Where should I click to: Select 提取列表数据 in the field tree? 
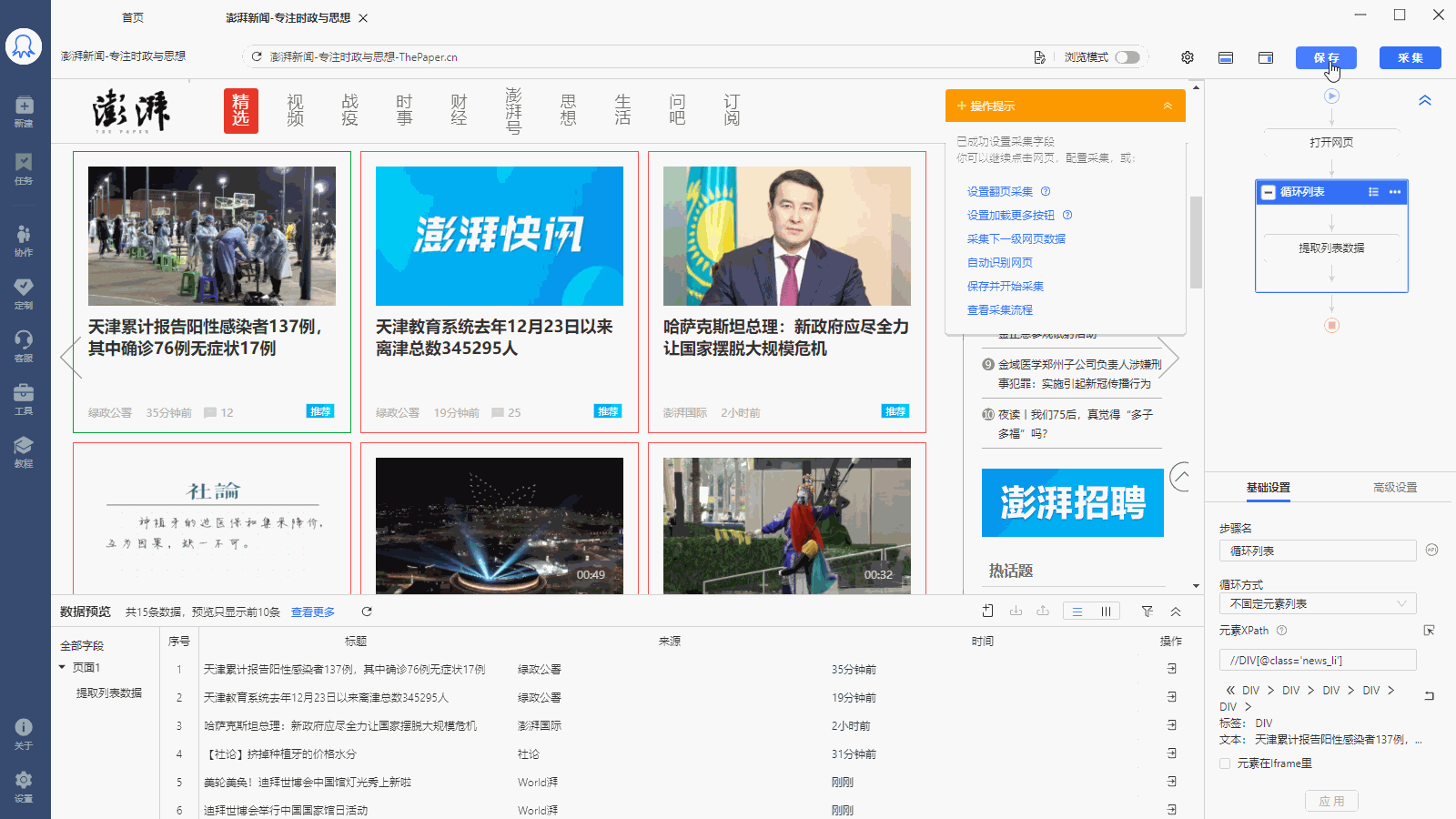pos(108,693)
